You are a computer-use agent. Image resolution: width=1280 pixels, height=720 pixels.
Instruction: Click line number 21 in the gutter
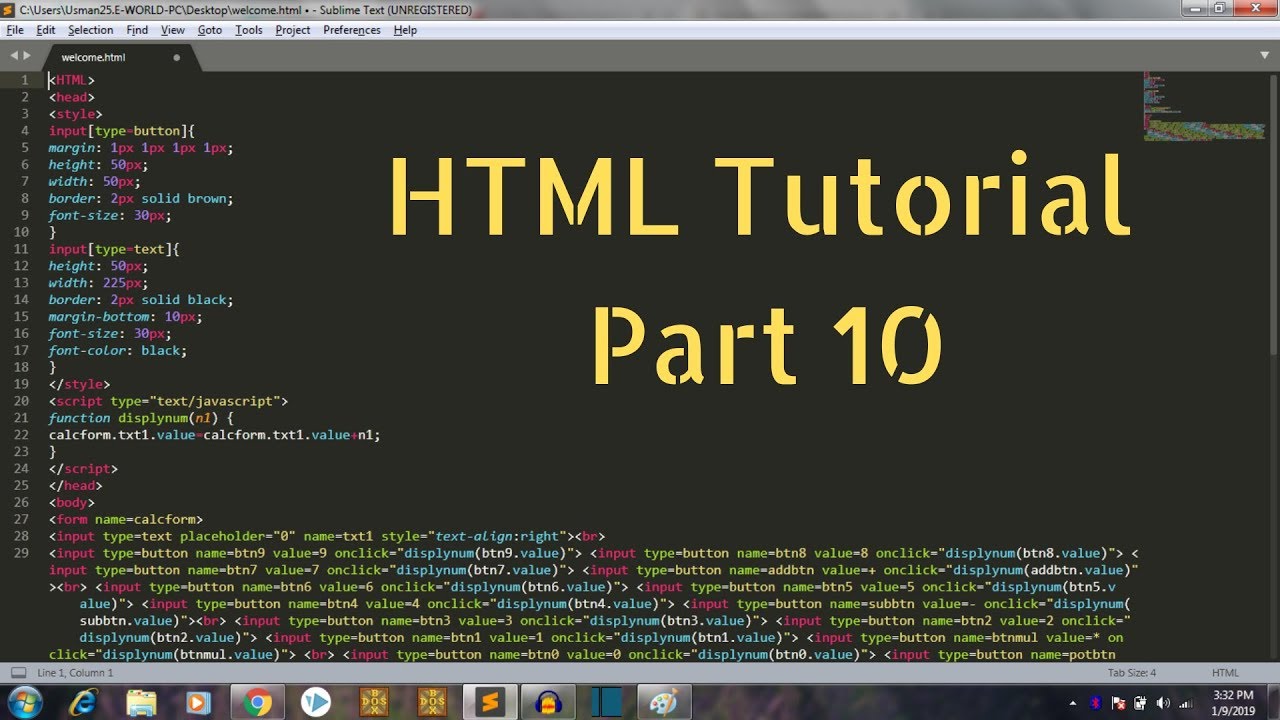pos(22,418)
